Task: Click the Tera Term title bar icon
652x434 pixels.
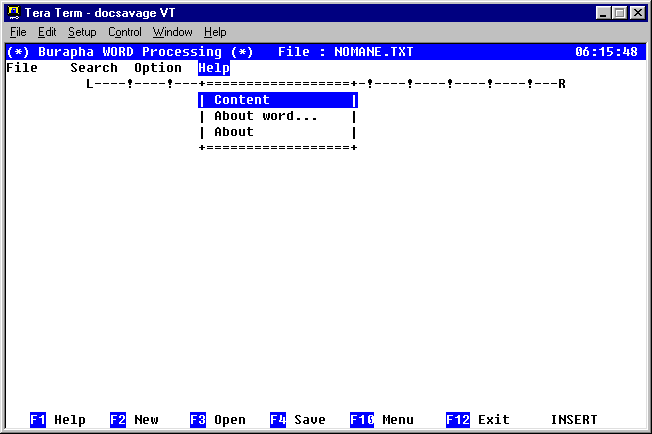Action: (x=14, y=13)
